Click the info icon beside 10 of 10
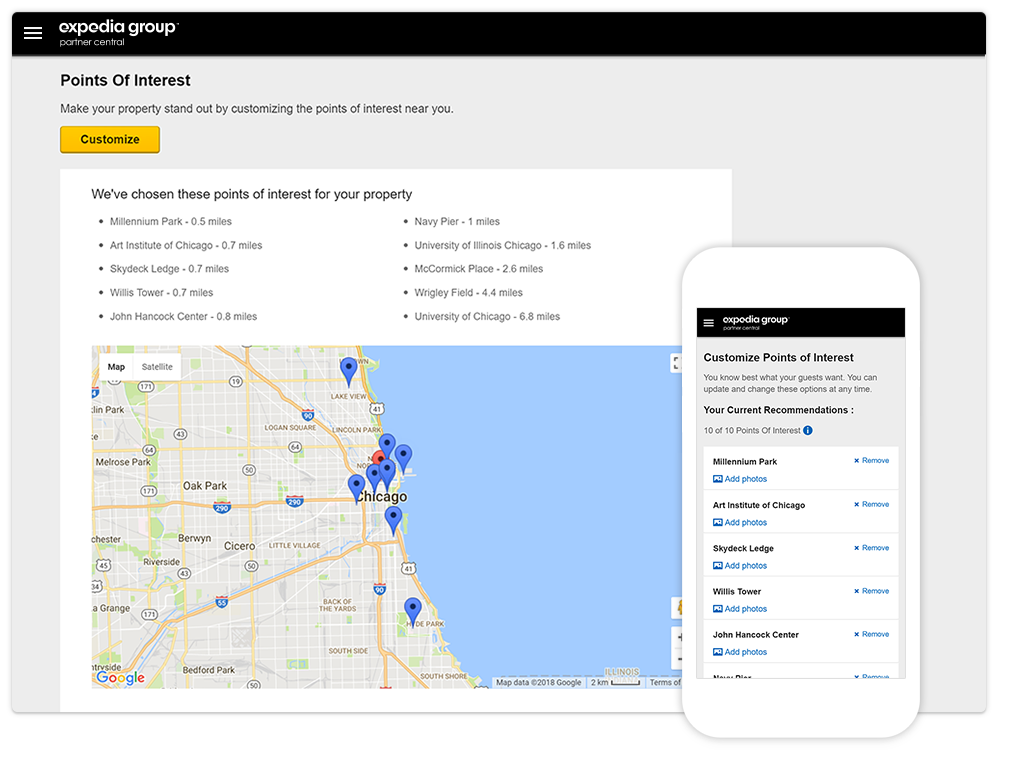The height and width of the screenshot is (768, 1020). point(807,430)
